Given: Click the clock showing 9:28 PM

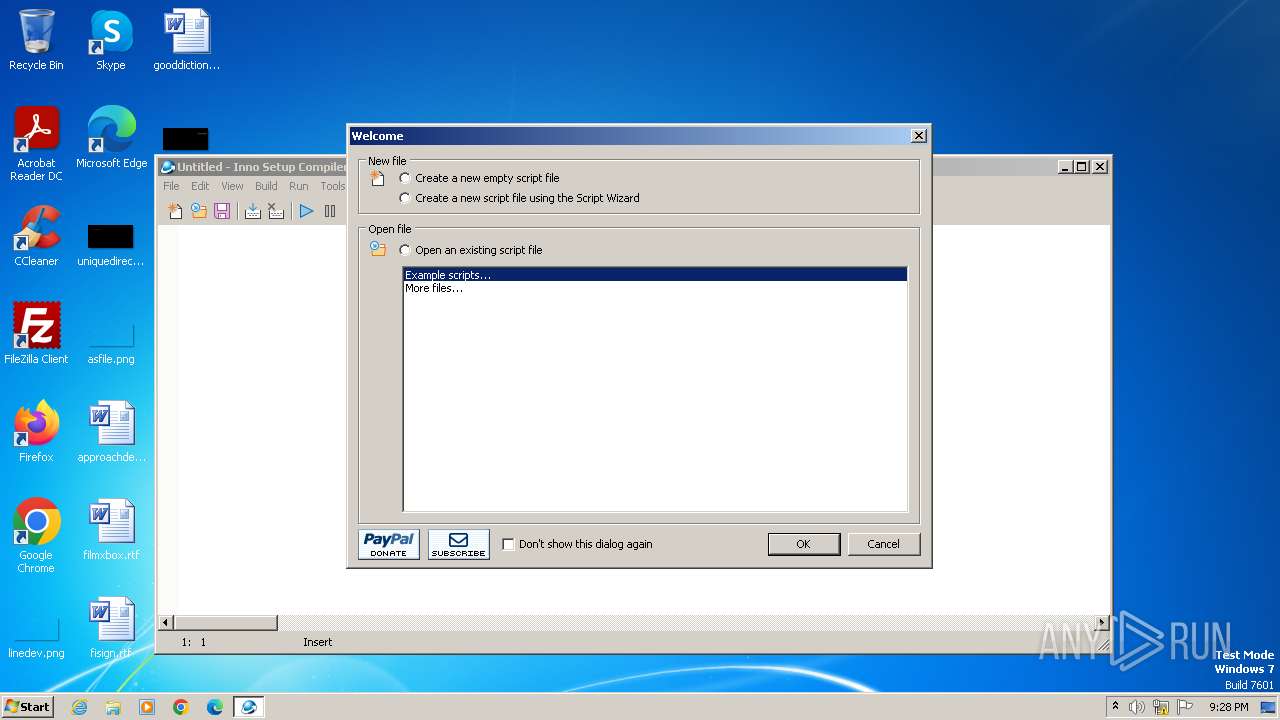Looking at the screenshot, I should tap(1229, 707).
